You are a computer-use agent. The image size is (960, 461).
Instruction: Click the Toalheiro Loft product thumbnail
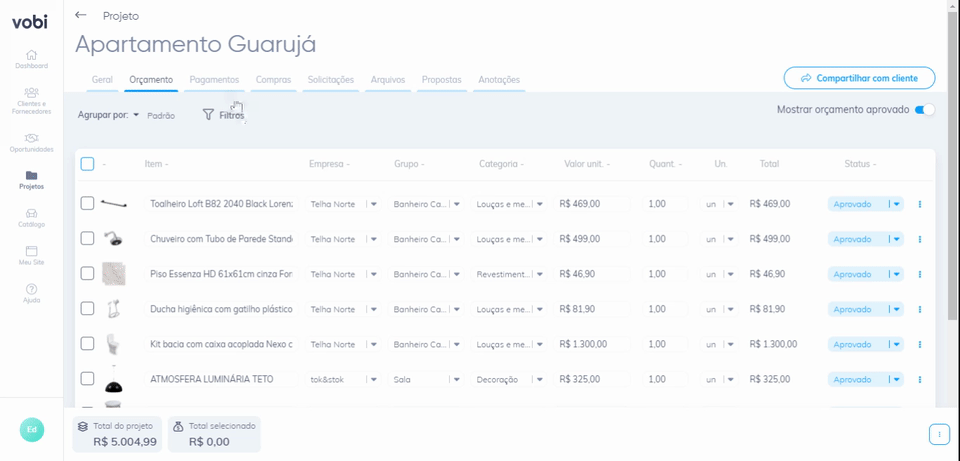coord(114,204)
